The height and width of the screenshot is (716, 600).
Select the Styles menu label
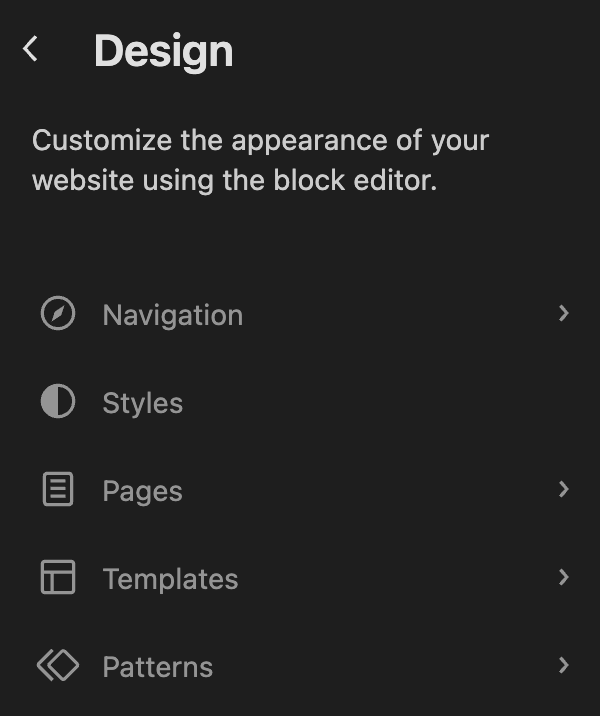142,403
